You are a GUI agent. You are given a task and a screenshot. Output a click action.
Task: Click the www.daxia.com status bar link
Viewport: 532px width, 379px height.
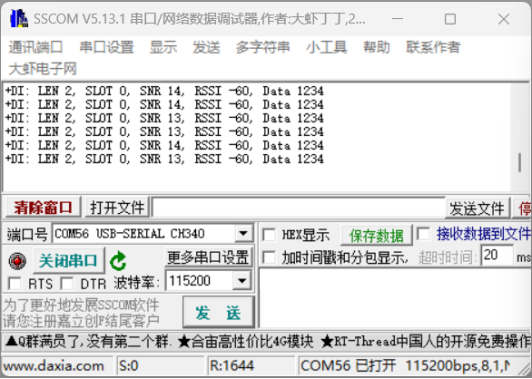click(x=53, y=366)
